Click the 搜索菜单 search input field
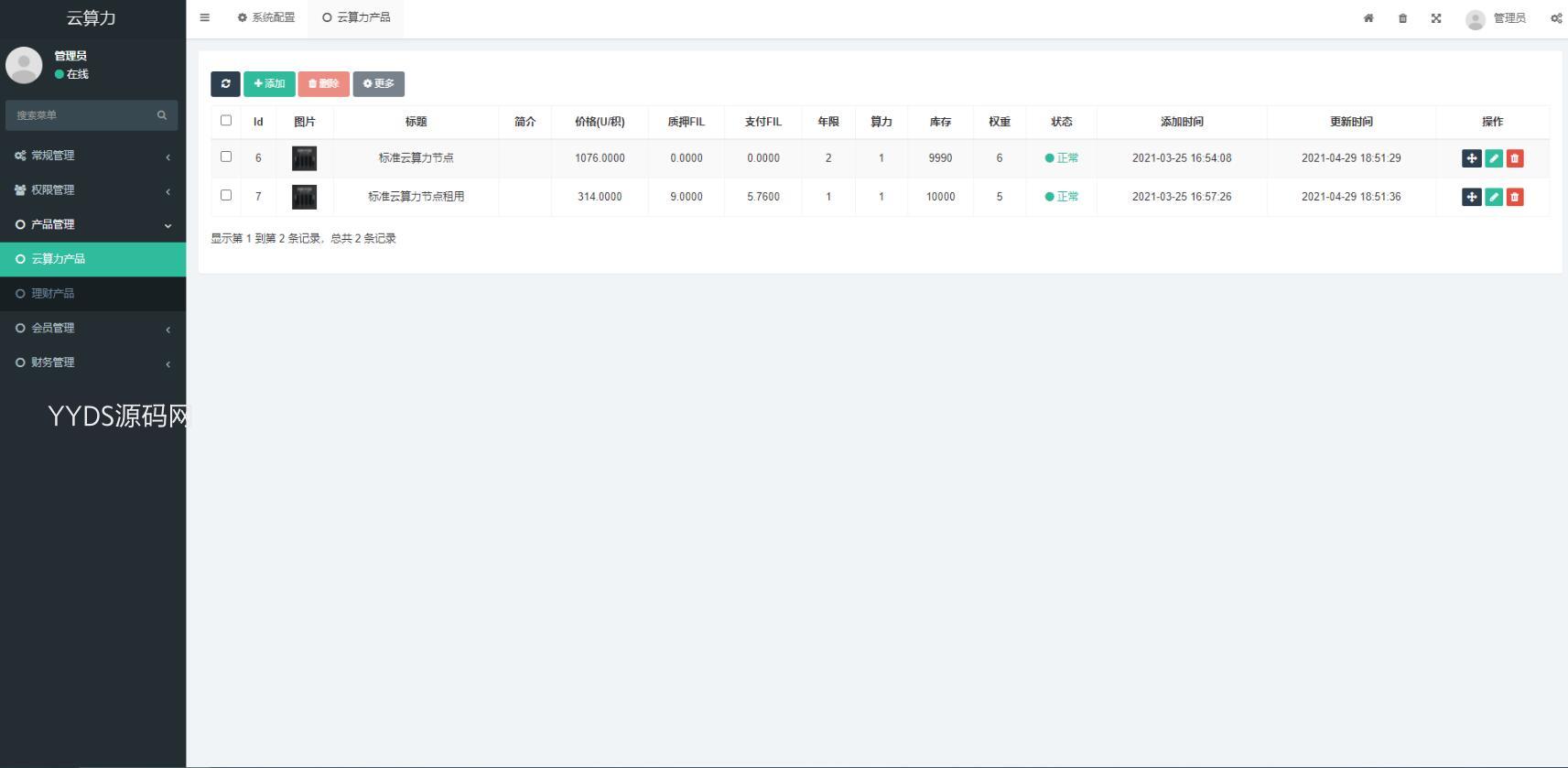Screen dimensions: 1568x768 point(82,115)
